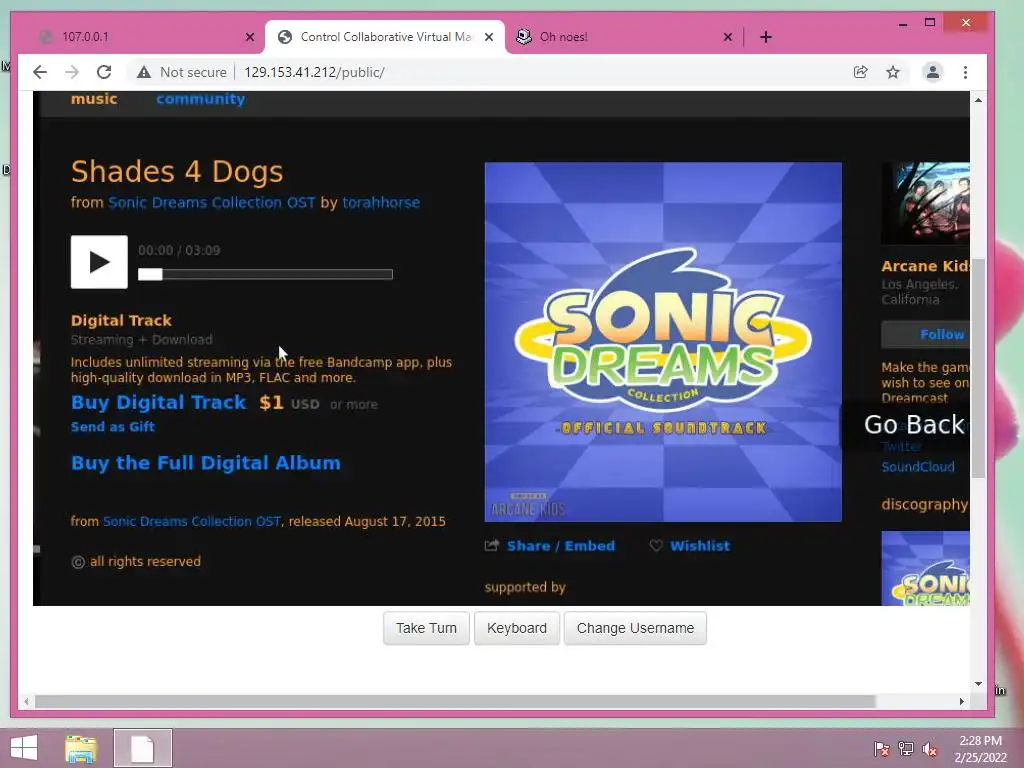Select the Control Collaborative Virtual Machine tab
1024x768 pixels.
coord(385,37)
